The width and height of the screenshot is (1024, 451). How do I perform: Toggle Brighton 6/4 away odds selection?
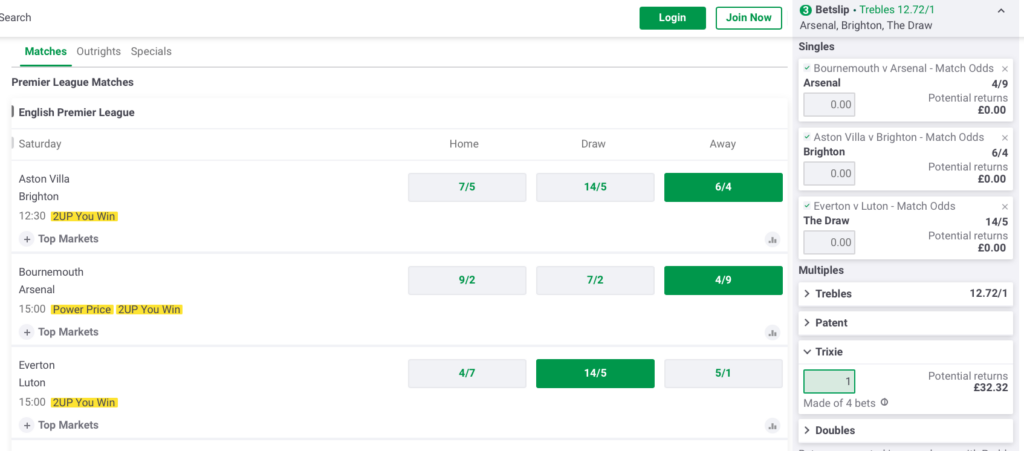tap(723, 187)
